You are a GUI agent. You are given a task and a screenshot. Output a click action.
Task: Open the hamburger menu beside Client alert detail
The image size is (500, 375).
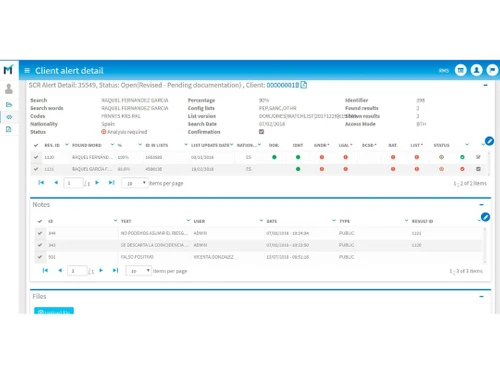27,70
